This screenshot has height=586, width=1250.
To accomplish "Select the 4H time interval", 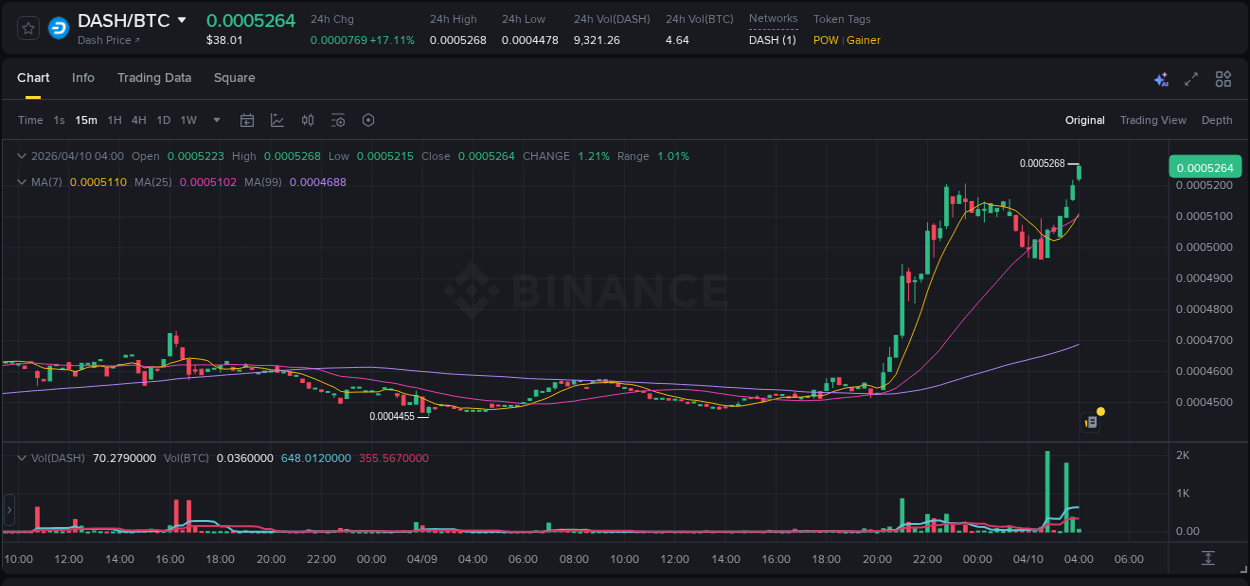I will [138, 120].
